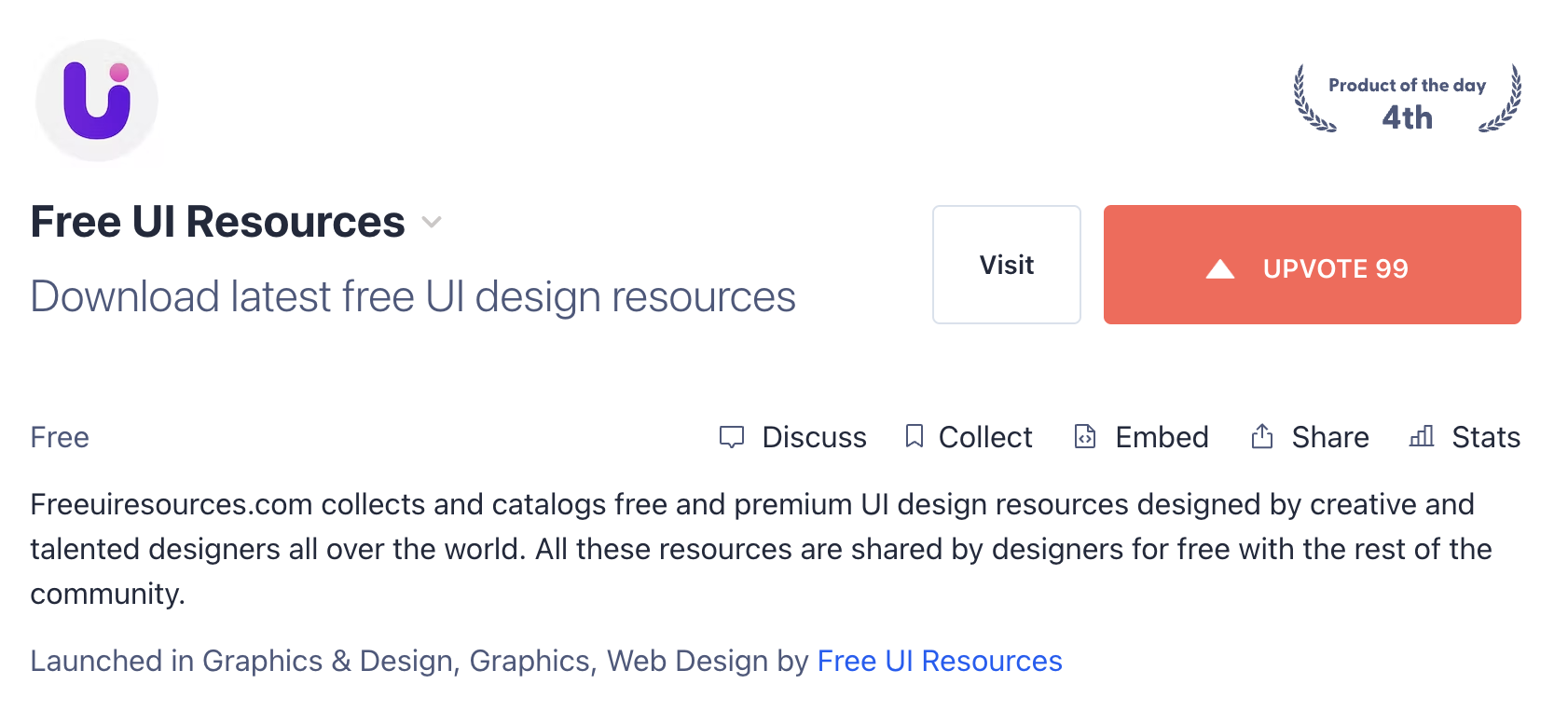Choose the Embed text label
The height and width of the screenshot is (725, 1568).
point(1162,437)
